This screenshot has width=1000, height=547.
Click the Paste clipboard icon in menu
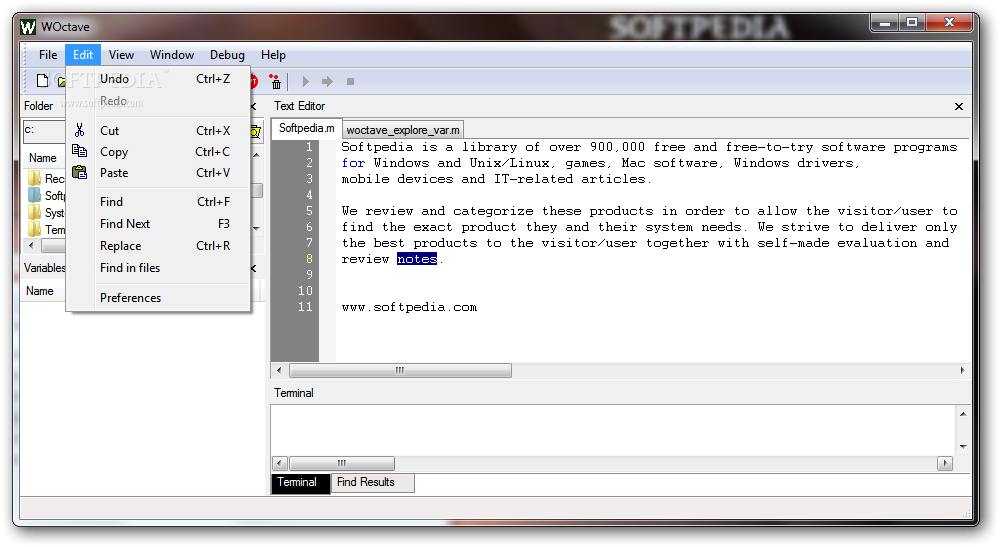(x=79, y=172)
